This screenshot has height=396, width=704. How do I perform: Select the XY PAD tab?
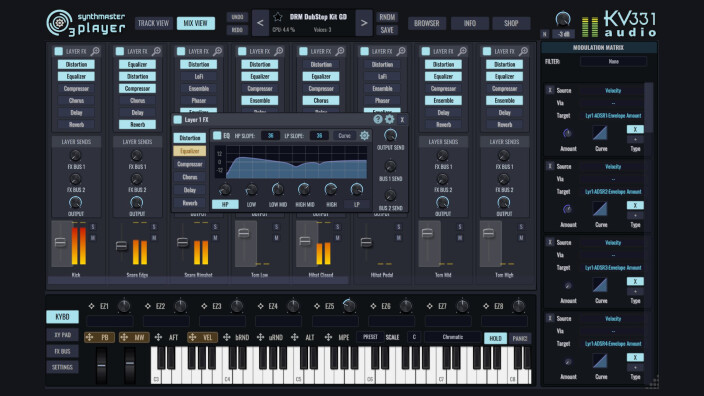(62, 334)
